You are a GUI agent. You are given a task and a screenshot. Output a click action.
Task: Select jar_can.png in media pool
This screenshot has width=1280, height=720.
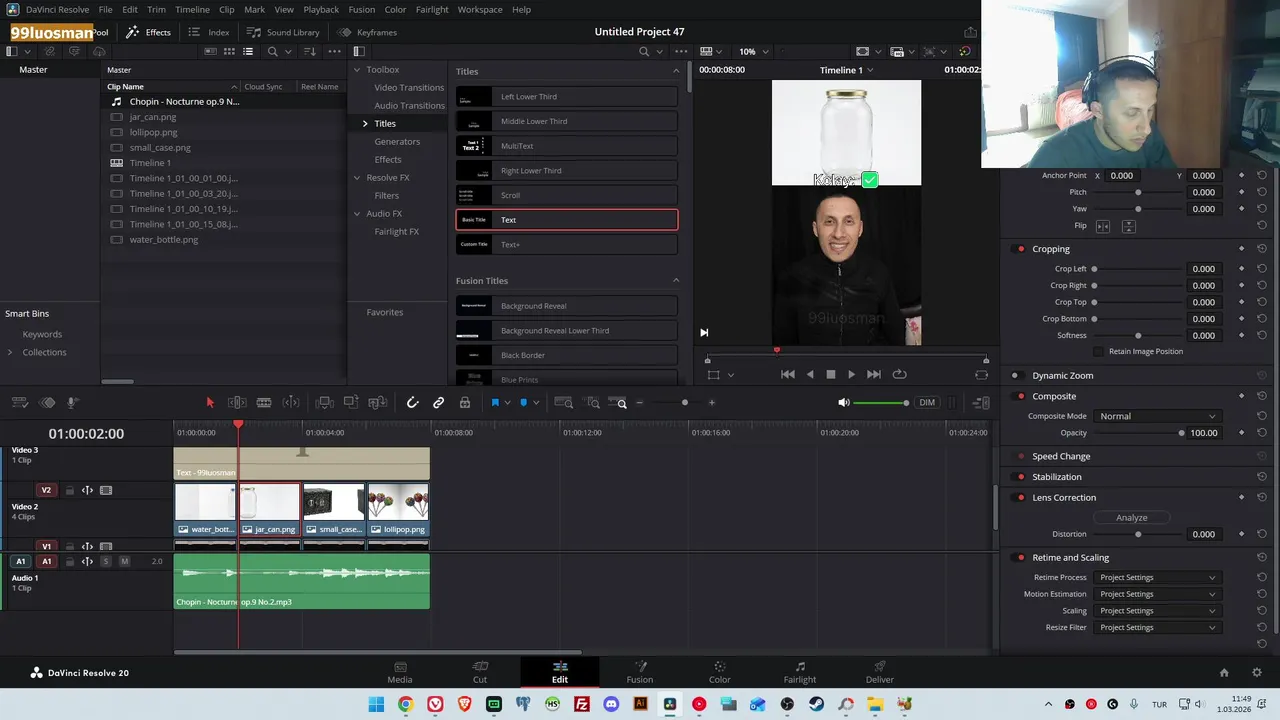coord(153,117)
